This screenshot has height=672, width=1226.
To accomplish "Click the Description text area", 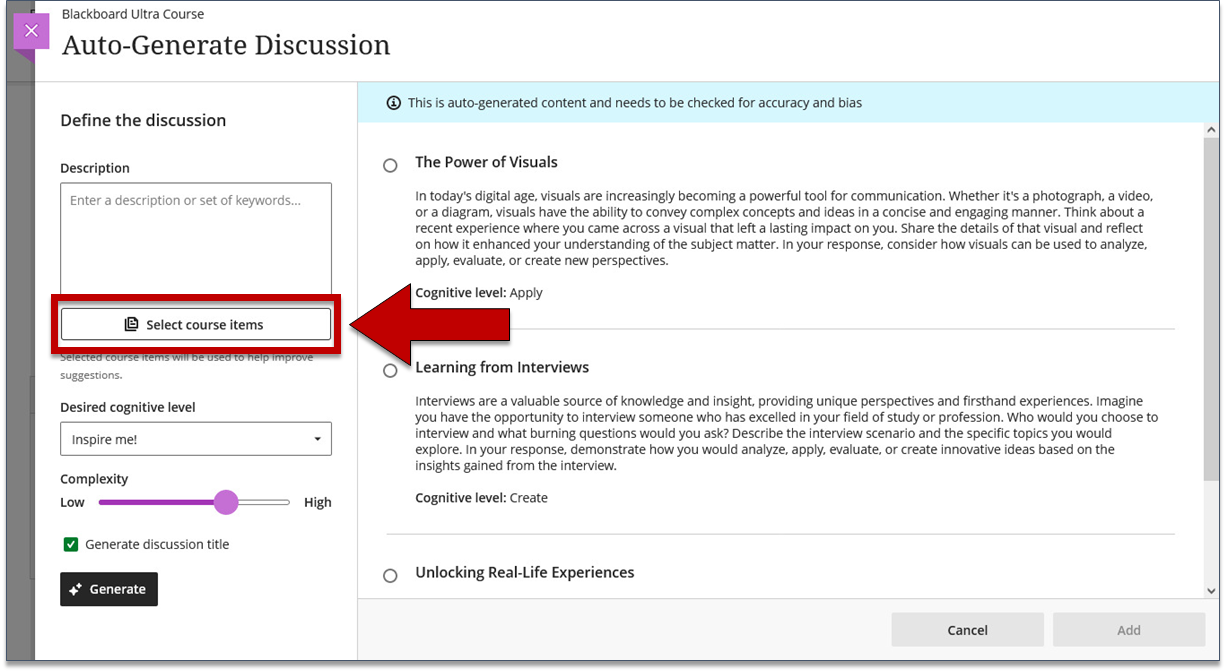I will (x=196, y=239).
